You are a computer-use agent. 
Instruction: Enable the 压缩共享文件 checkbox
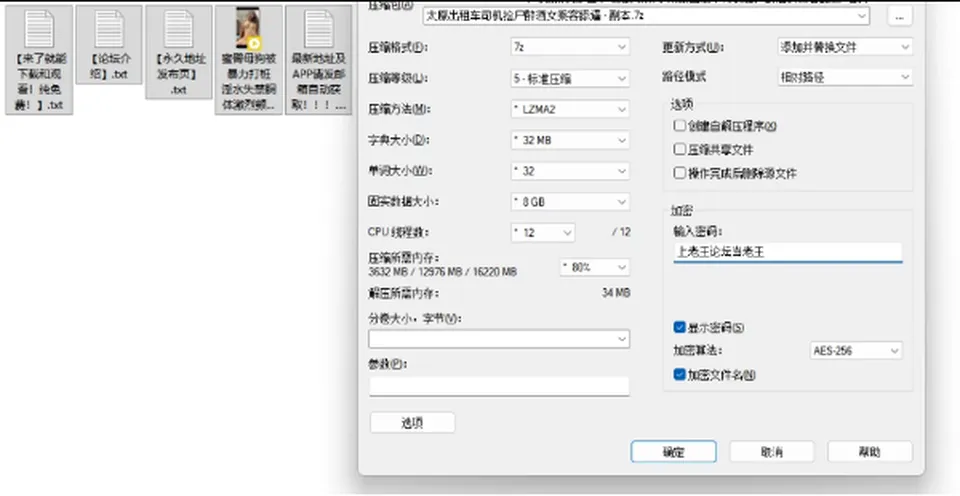pyautogui.click(x=679, y=149)
